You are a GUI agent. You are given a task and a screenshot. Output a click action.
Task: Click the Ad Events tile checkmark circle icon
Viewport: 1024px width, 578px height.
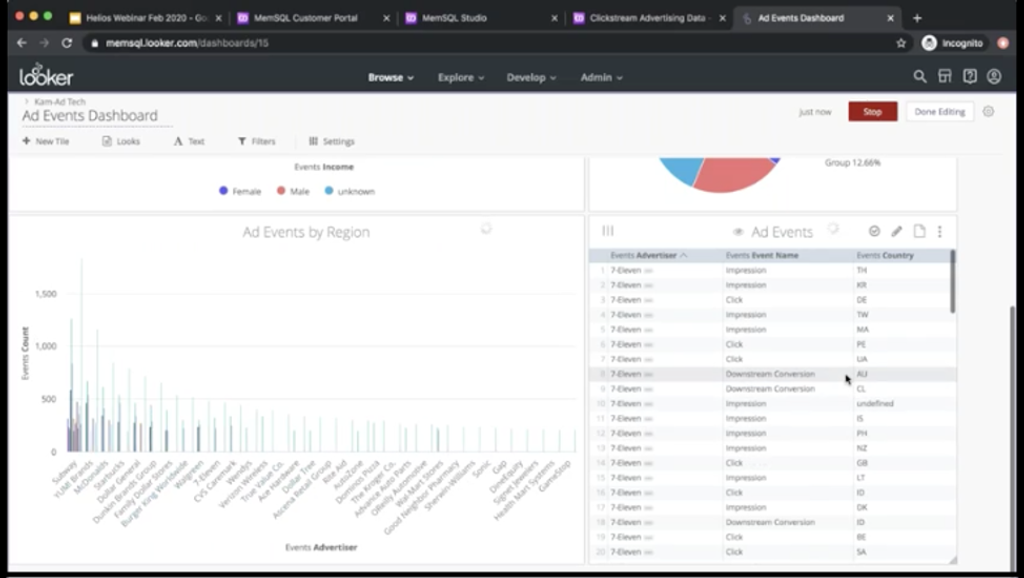tap(874, 231)
